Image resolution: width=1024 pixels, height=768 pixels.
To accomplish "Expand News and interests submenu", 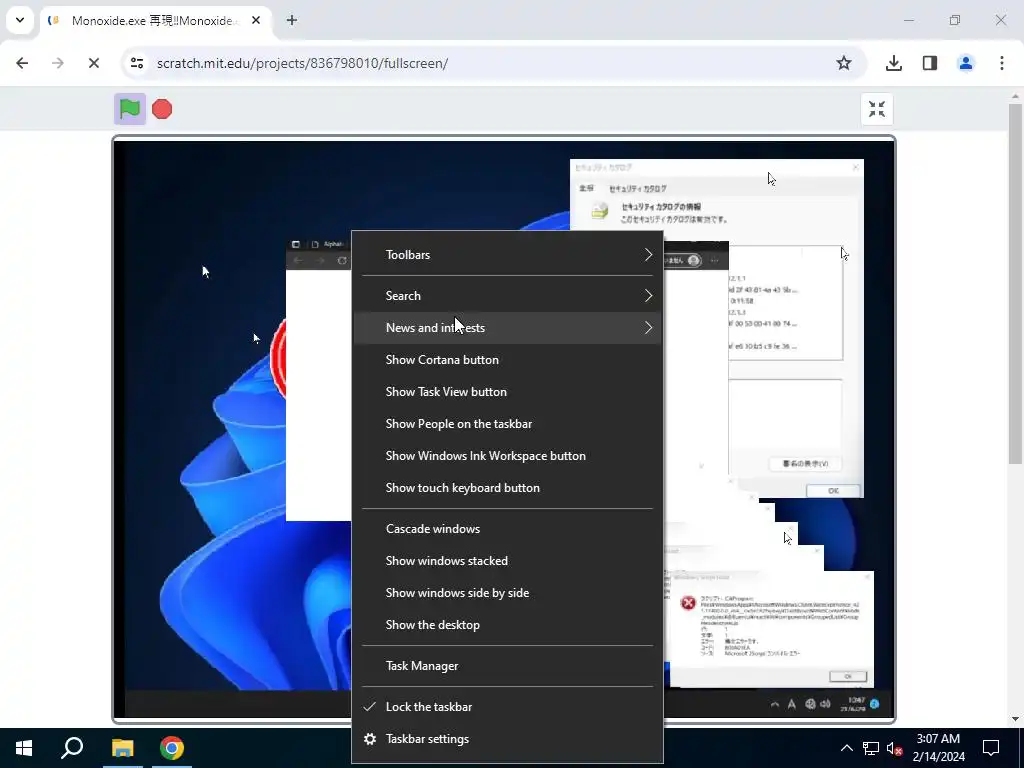I will 507,328.
